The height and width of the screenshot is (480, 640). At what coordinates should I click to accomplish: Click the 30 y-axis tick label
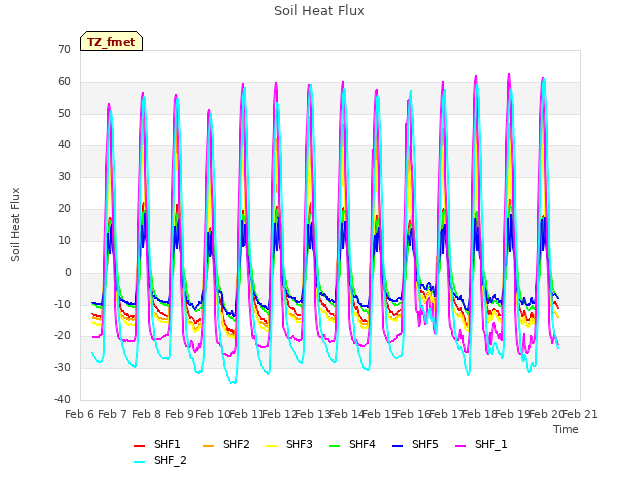(64, 177)
